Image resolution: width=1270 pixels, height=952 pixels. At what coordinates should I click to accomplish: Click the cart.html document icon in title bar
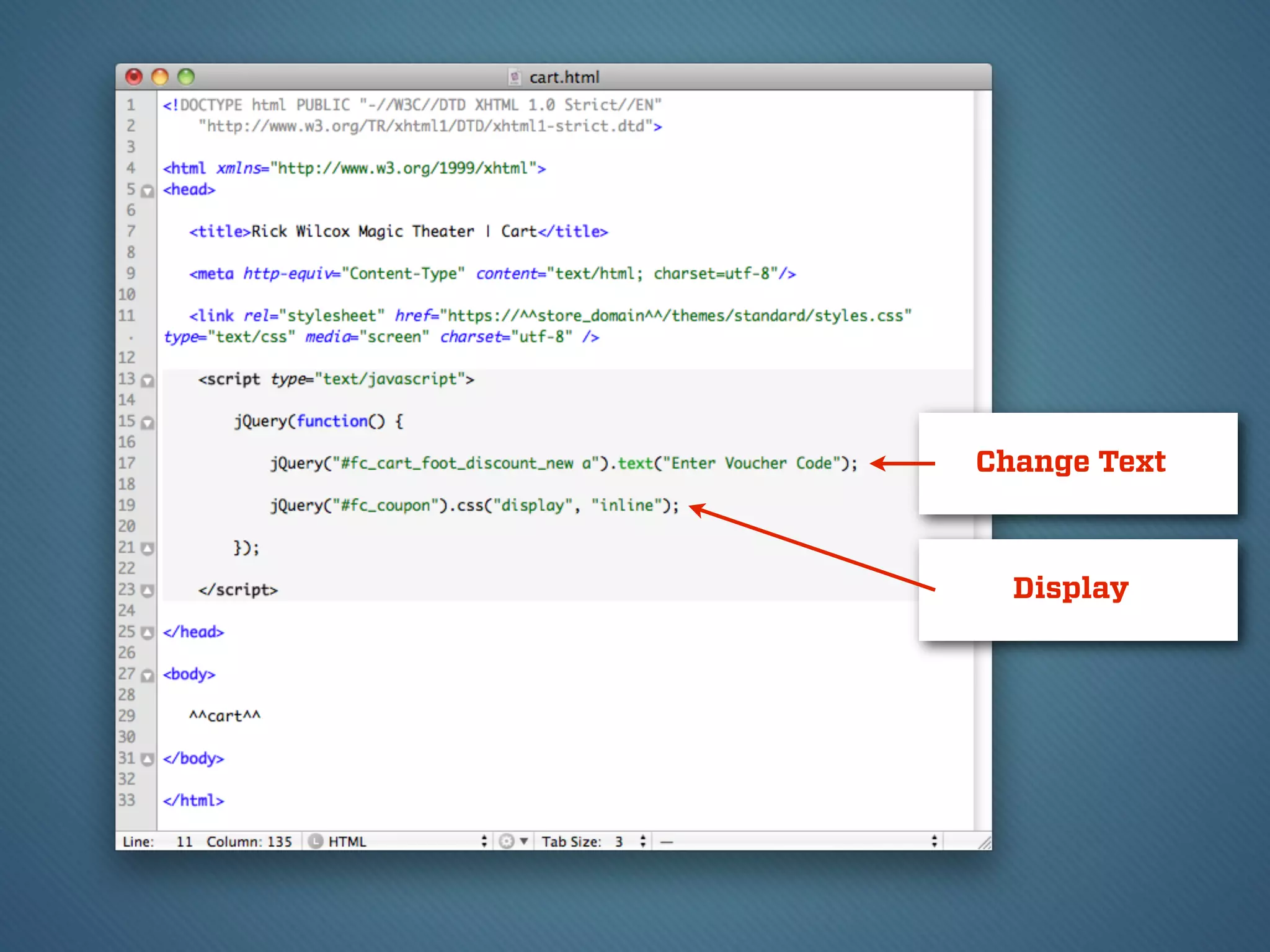[514, 77]
